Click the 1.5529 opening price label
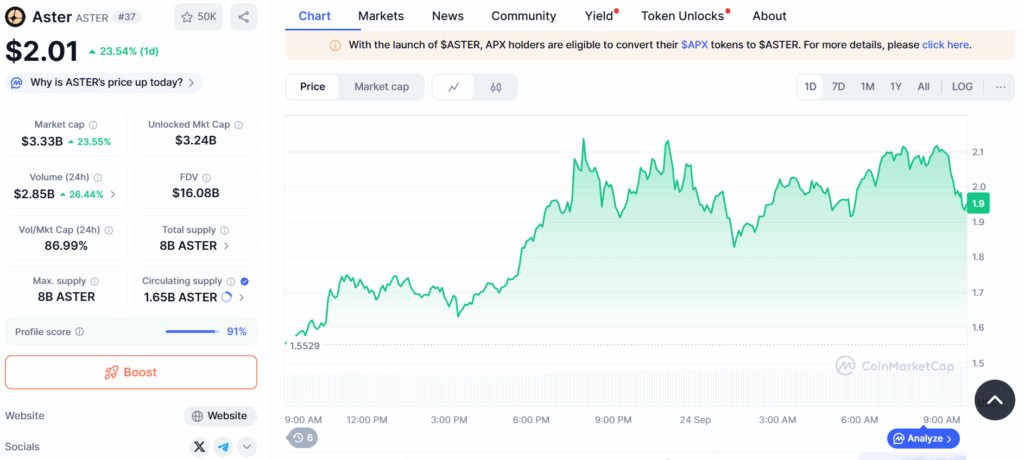Image resolution: width=1024 pixels, height=460 pixels. click(304, 346)
